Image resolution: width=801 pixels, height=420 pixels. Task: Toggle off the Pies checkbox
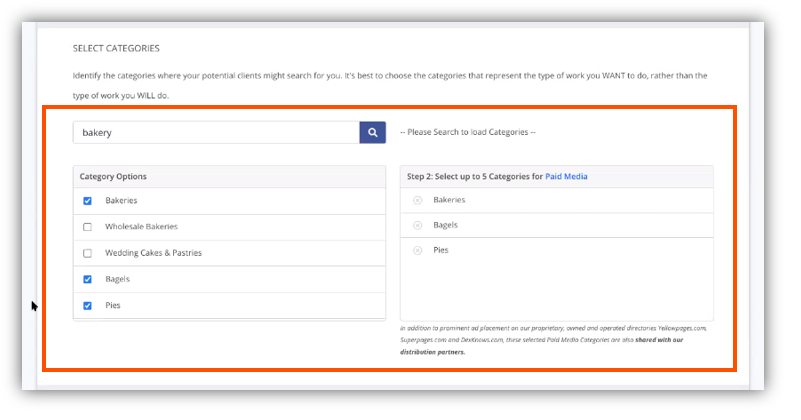[x=88, y=305]
